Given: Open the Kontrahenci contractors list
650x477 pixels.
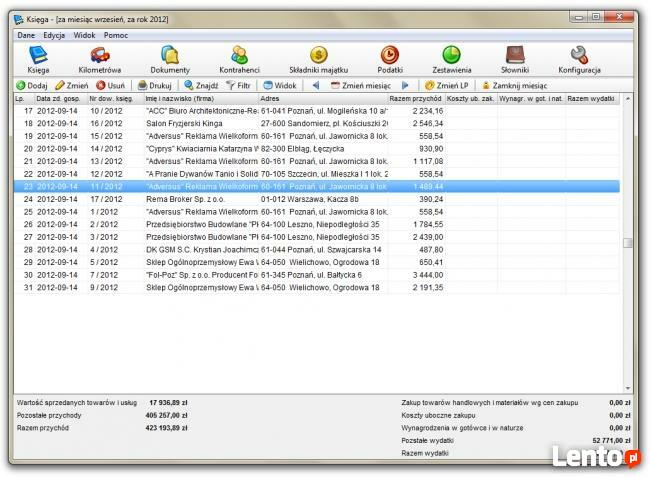Looking at the screenshot, I should (240, 59).
